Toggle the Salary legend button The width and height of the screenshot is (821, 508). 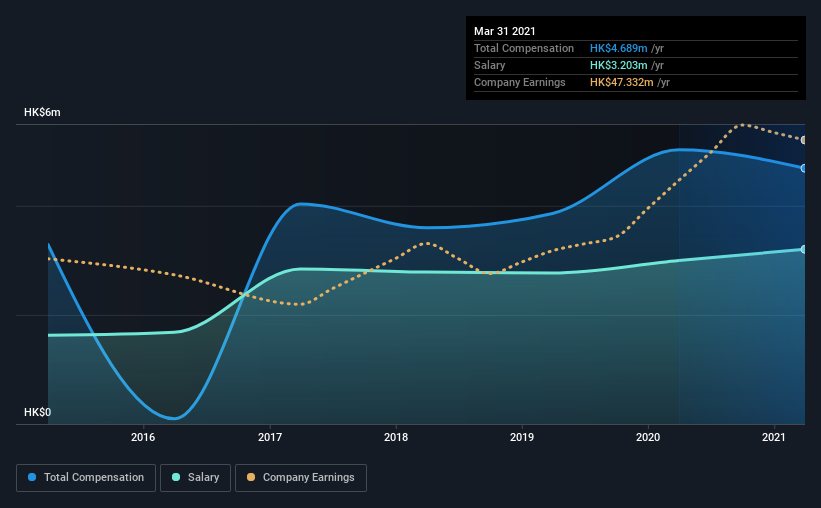pos(195,478)
